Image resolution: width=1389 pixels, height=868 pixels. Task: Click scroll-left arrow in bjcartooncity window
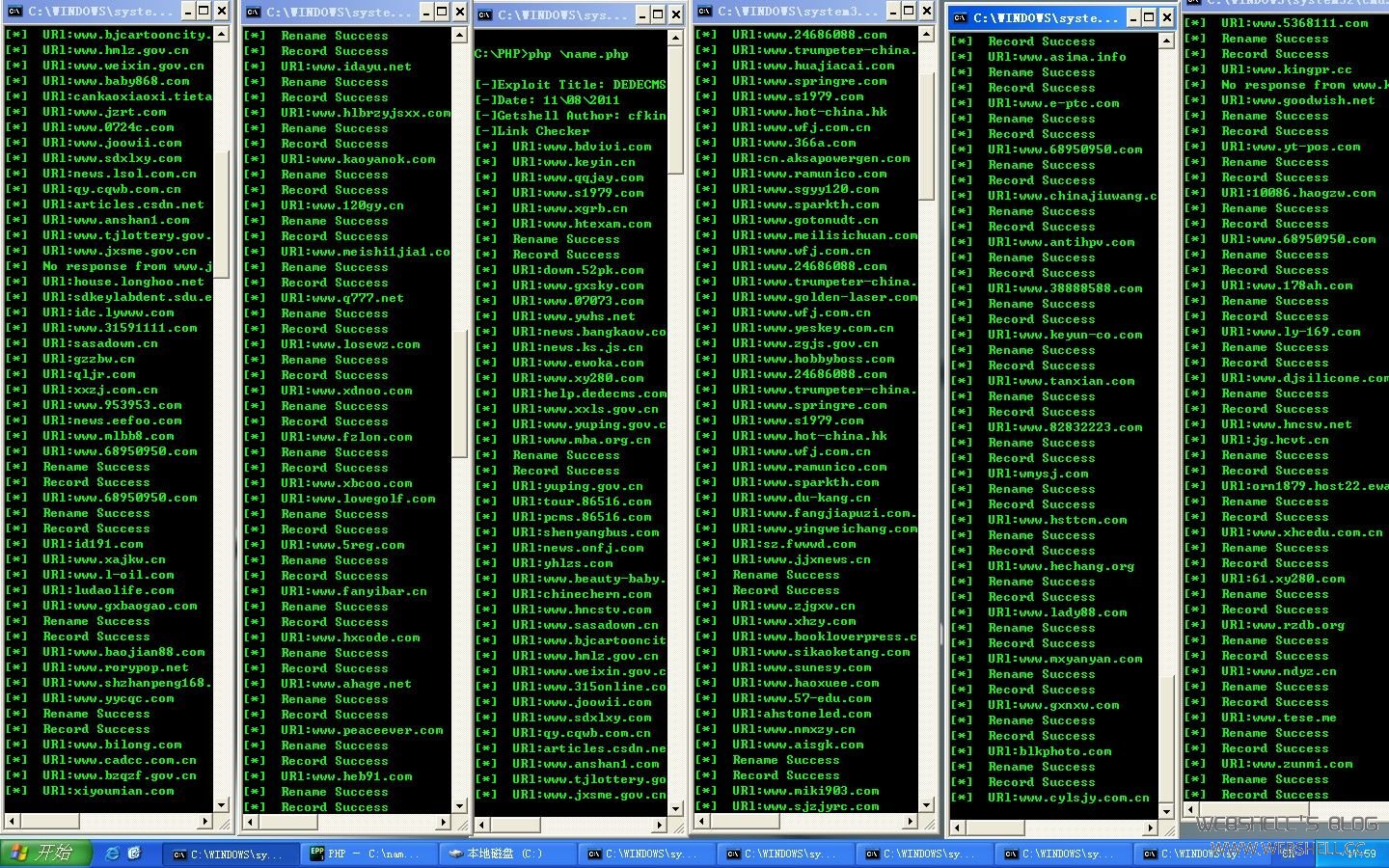tap(11, 822)
